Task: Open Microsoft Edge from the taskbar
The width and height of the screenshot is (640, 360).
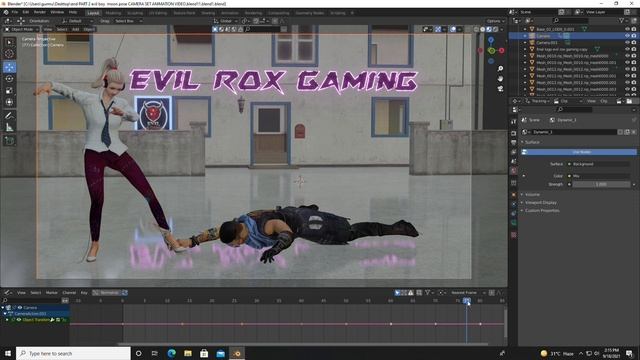Action: [x=171, y=353]
